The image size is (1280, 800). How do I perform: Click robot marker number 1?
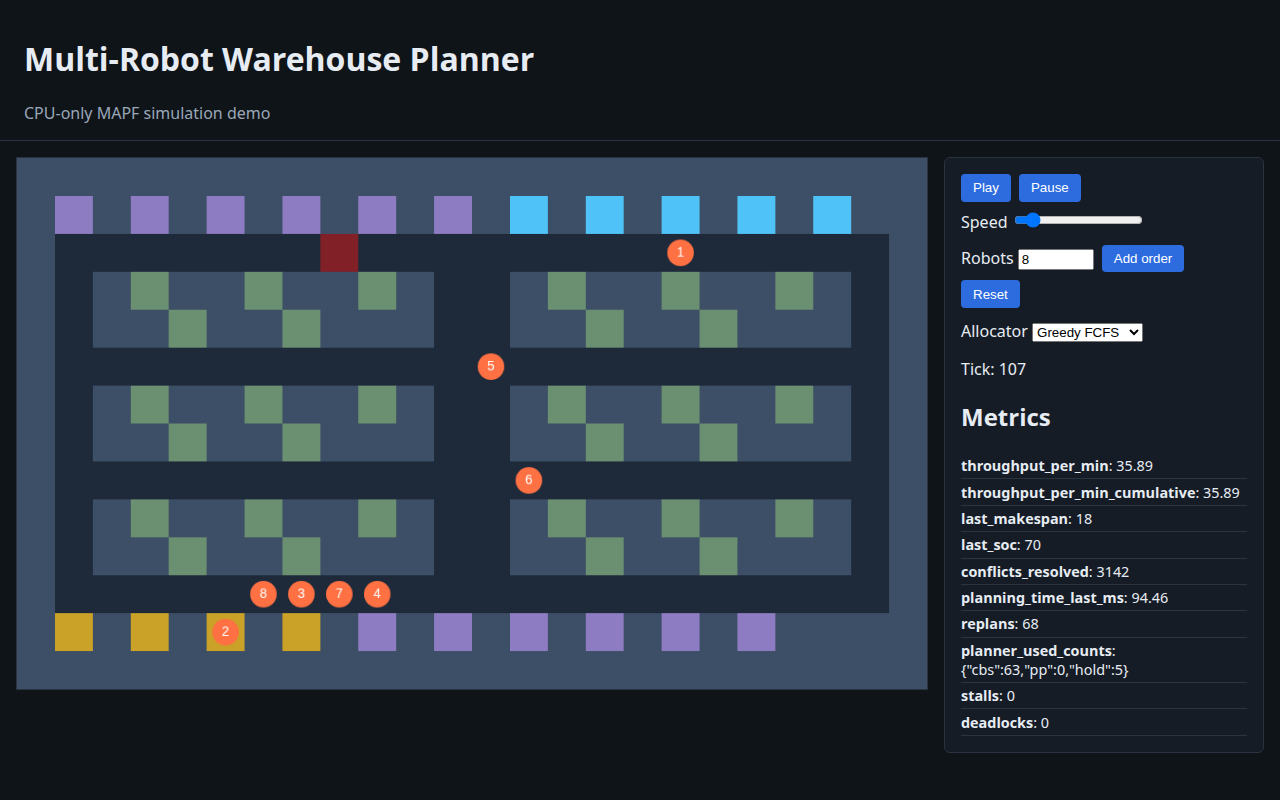pyautogui.click(x=680, y=252)
